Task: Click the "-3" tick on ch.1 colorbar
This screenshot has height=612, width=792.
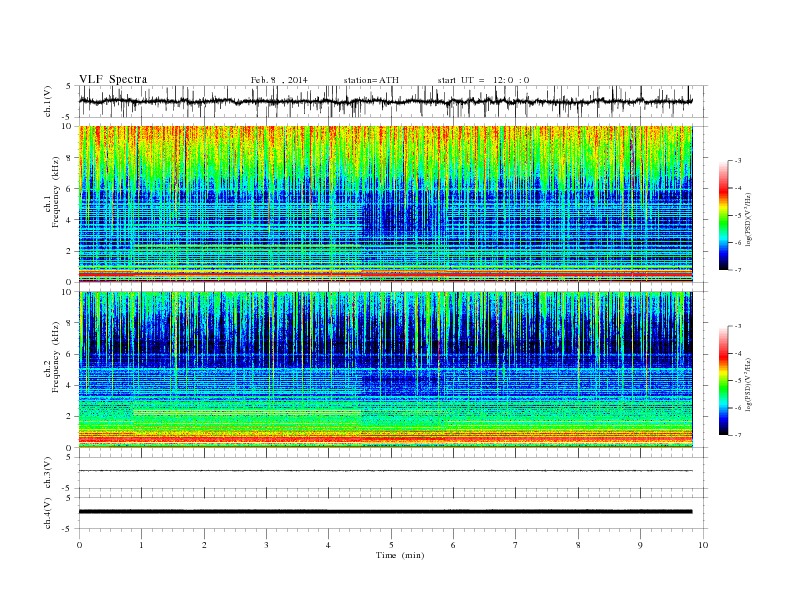Action: click(x=738, y=161)
